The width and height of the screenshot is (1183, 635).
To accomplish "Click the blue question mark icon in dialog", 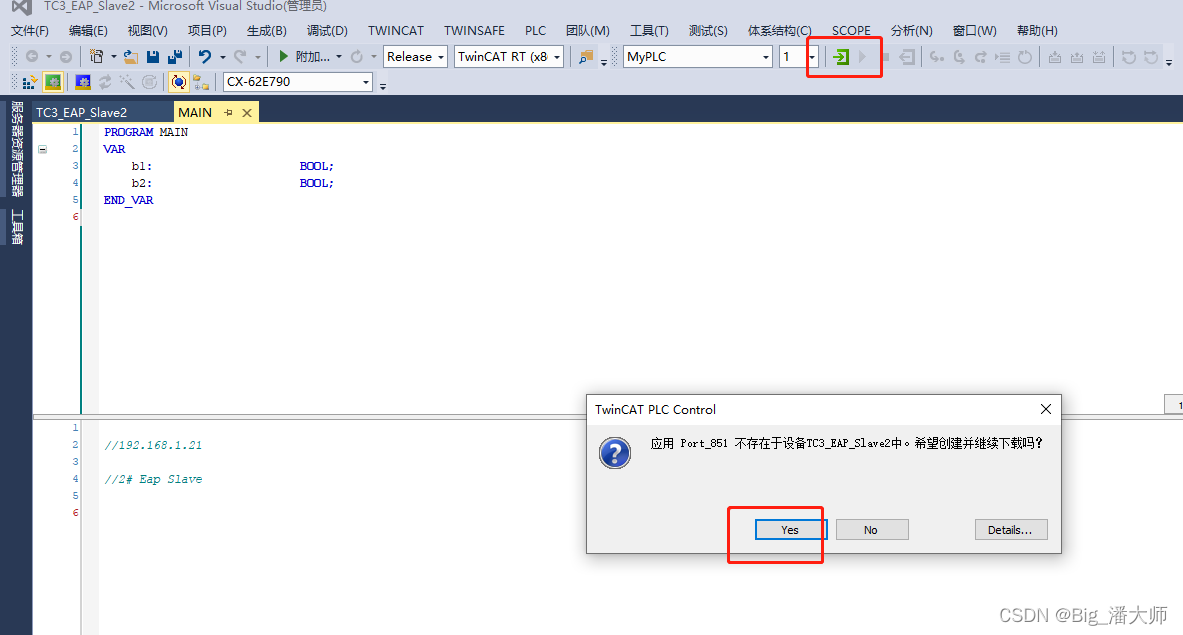I will (x=615, y=453).
